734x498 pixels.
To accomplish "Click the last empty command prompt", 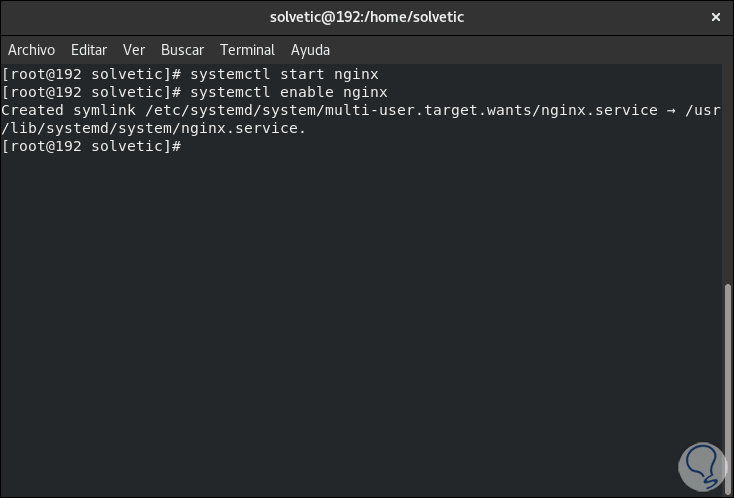I will (187, 146).
